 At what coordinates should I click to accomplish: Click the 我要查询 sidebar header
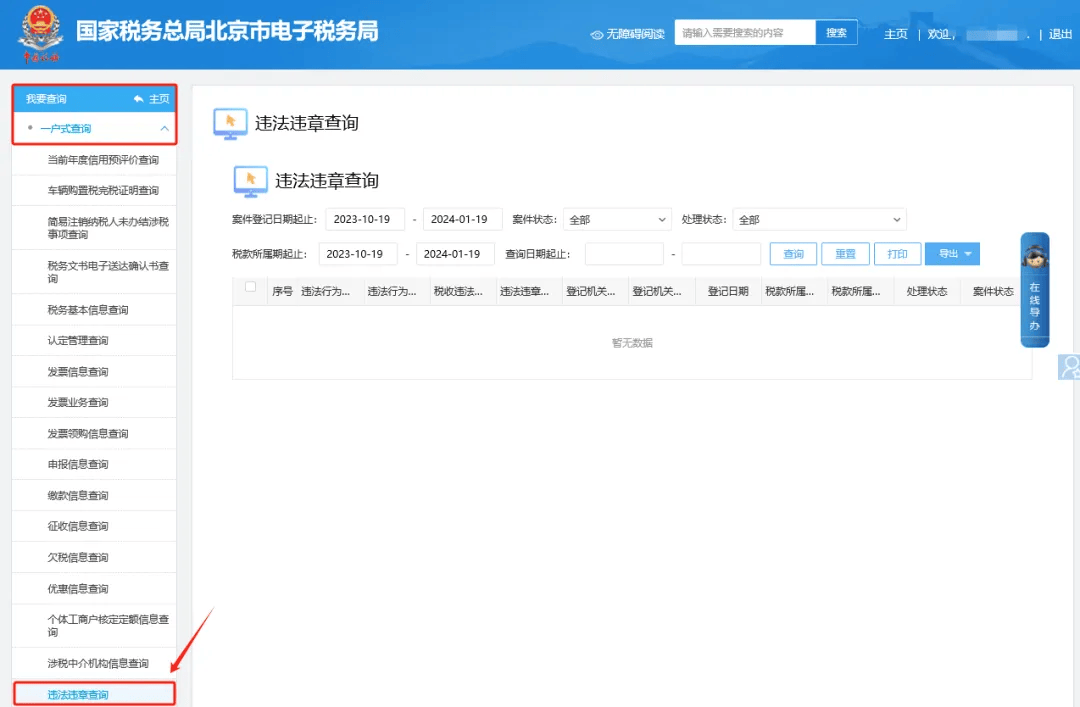94,99
